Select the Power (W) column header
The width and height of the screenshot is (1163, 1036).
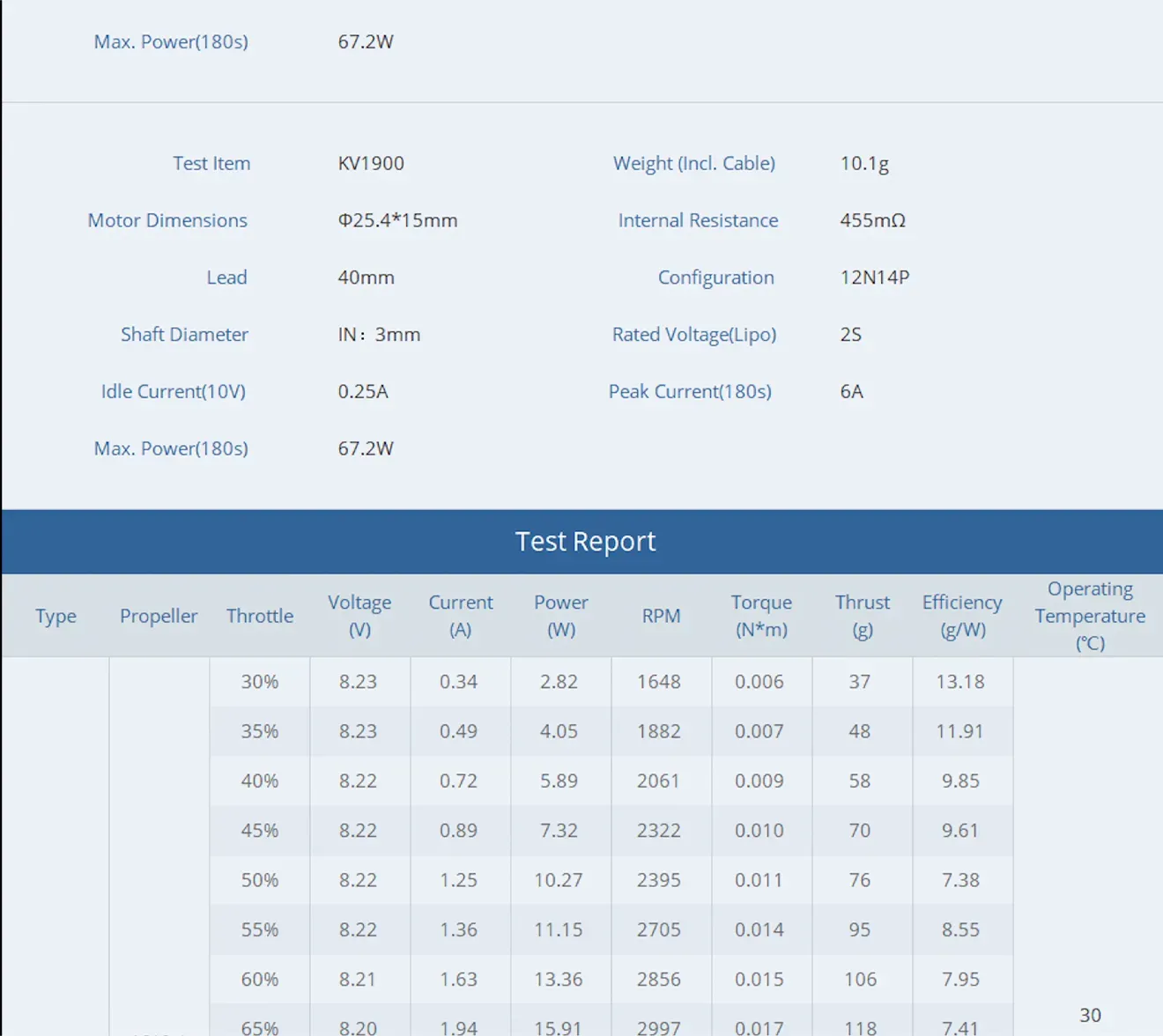(561, 616)
